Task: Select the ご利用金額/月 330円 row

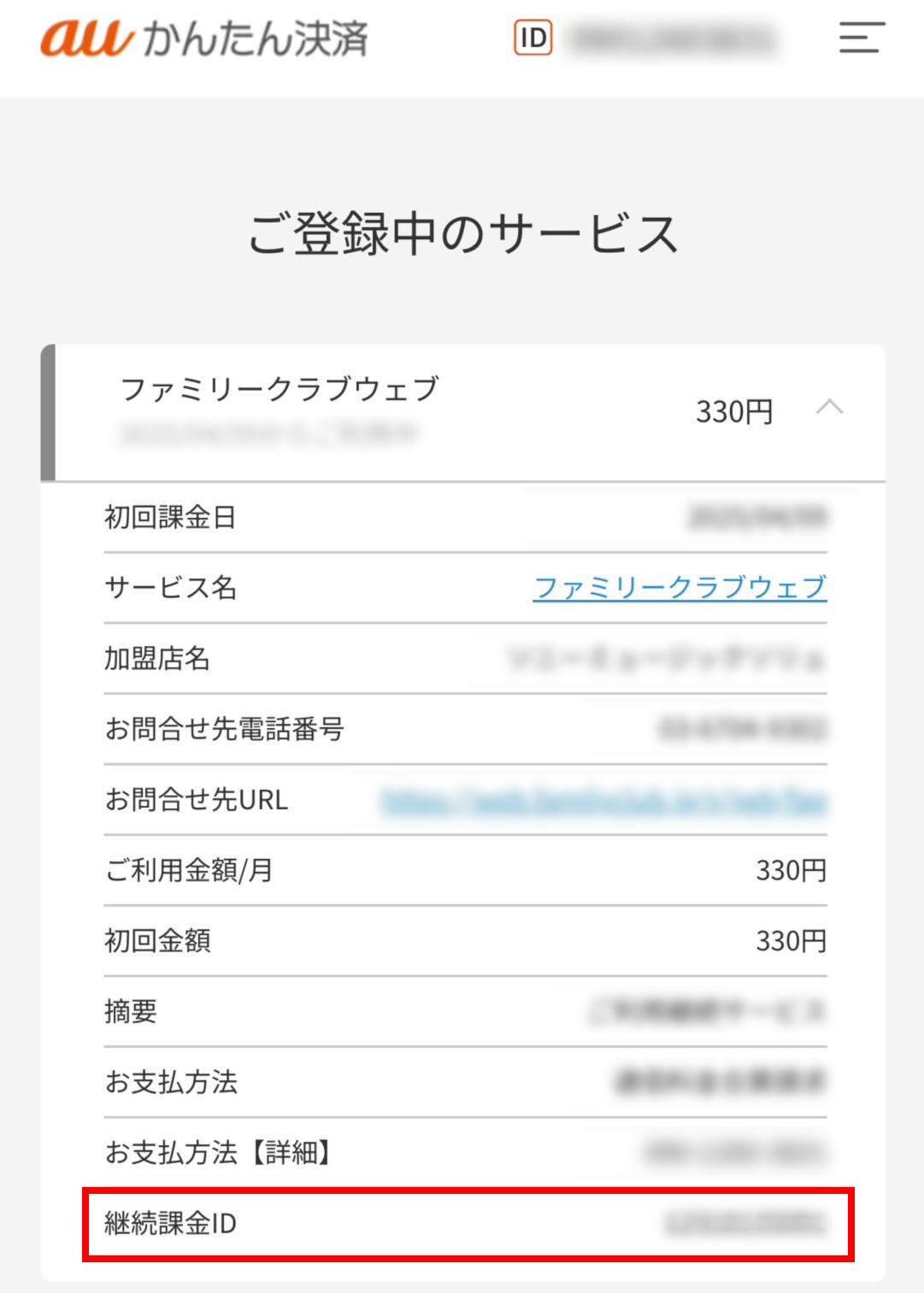Action: coord(466,870)
